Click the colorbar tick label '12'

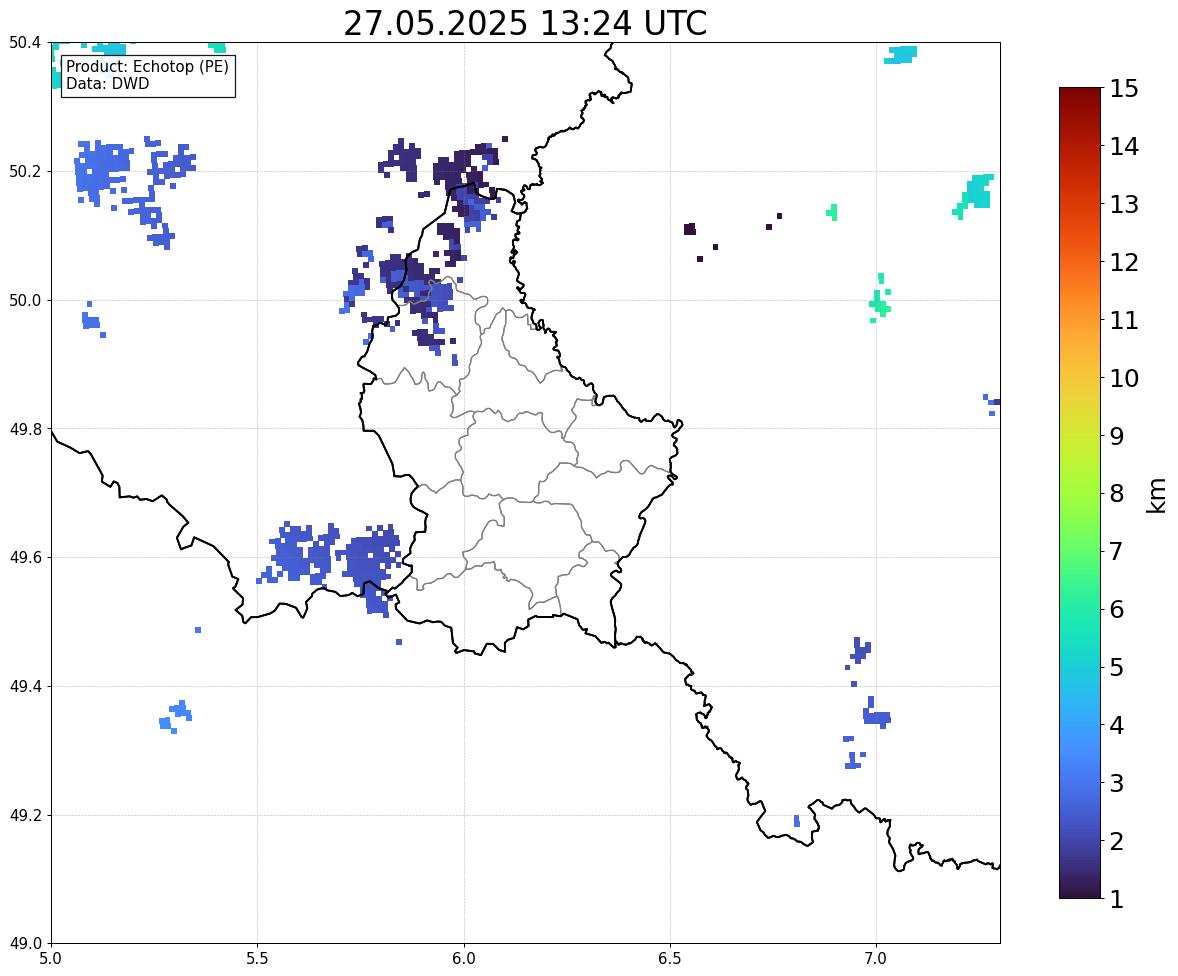click(x=1124, y=262)
